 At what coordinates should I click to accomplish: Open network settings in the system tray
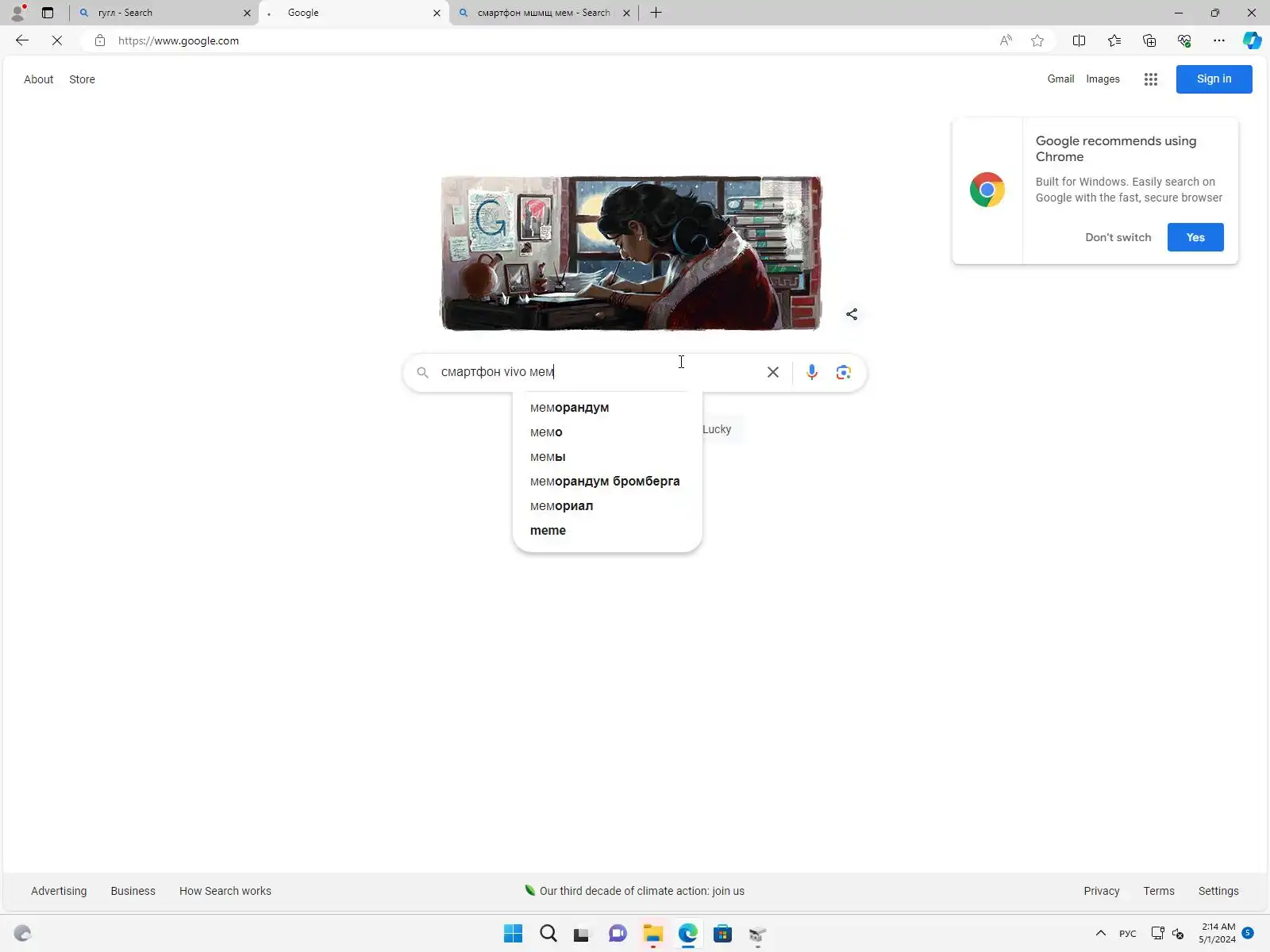[x=1158, y=933]
